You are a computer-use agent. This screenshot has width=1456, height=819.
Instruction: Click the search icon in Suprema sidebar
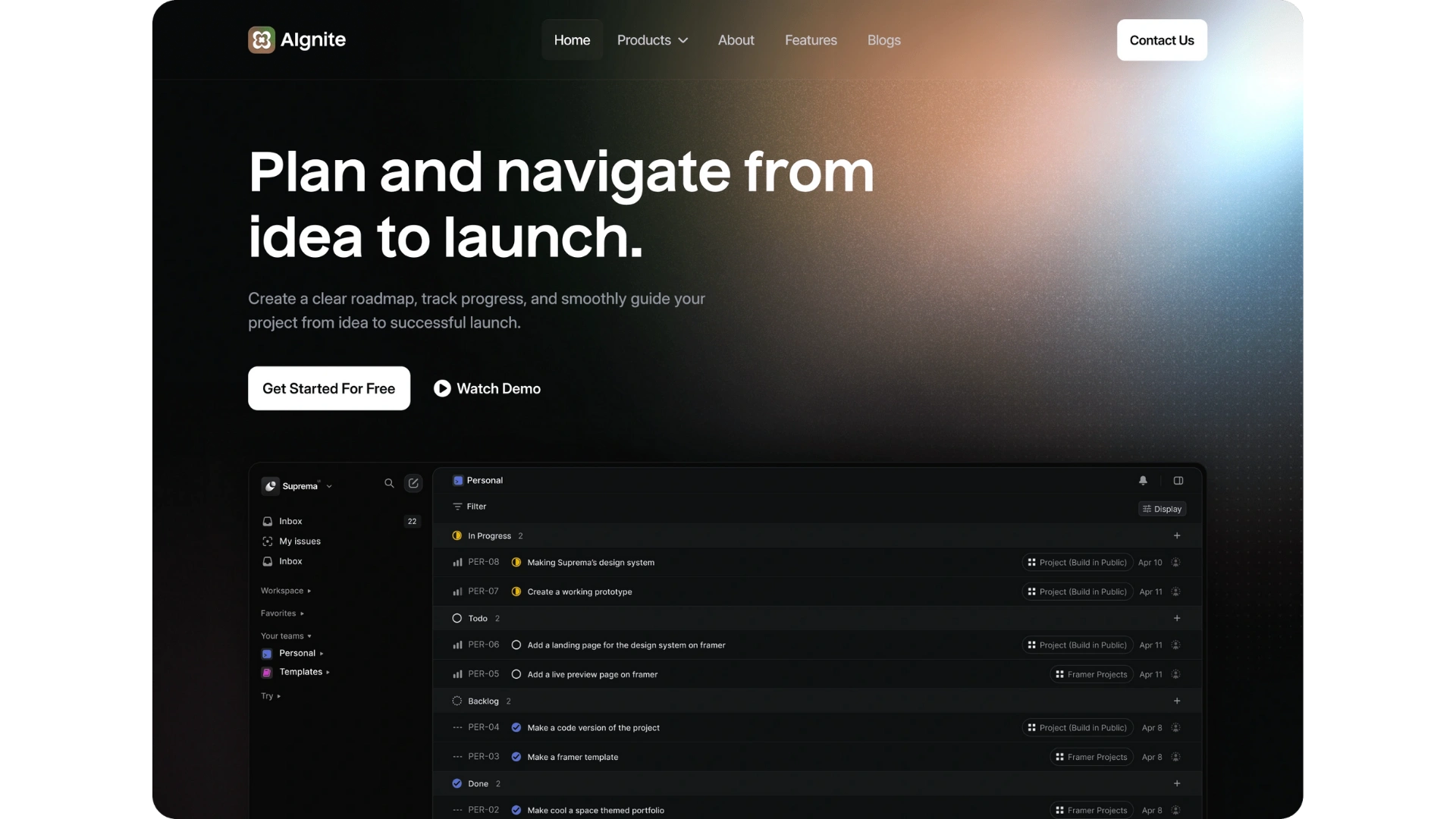point(389,483)
